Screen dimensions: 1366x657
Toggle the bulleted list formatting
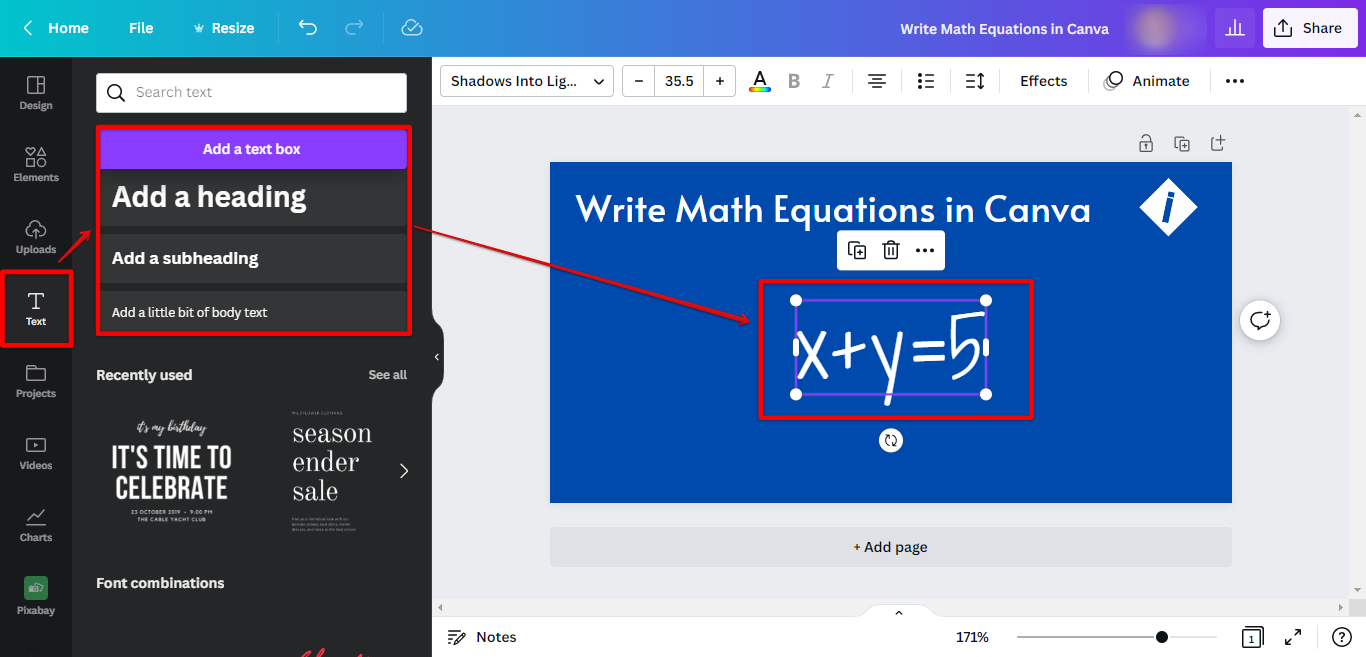point(926,81)
